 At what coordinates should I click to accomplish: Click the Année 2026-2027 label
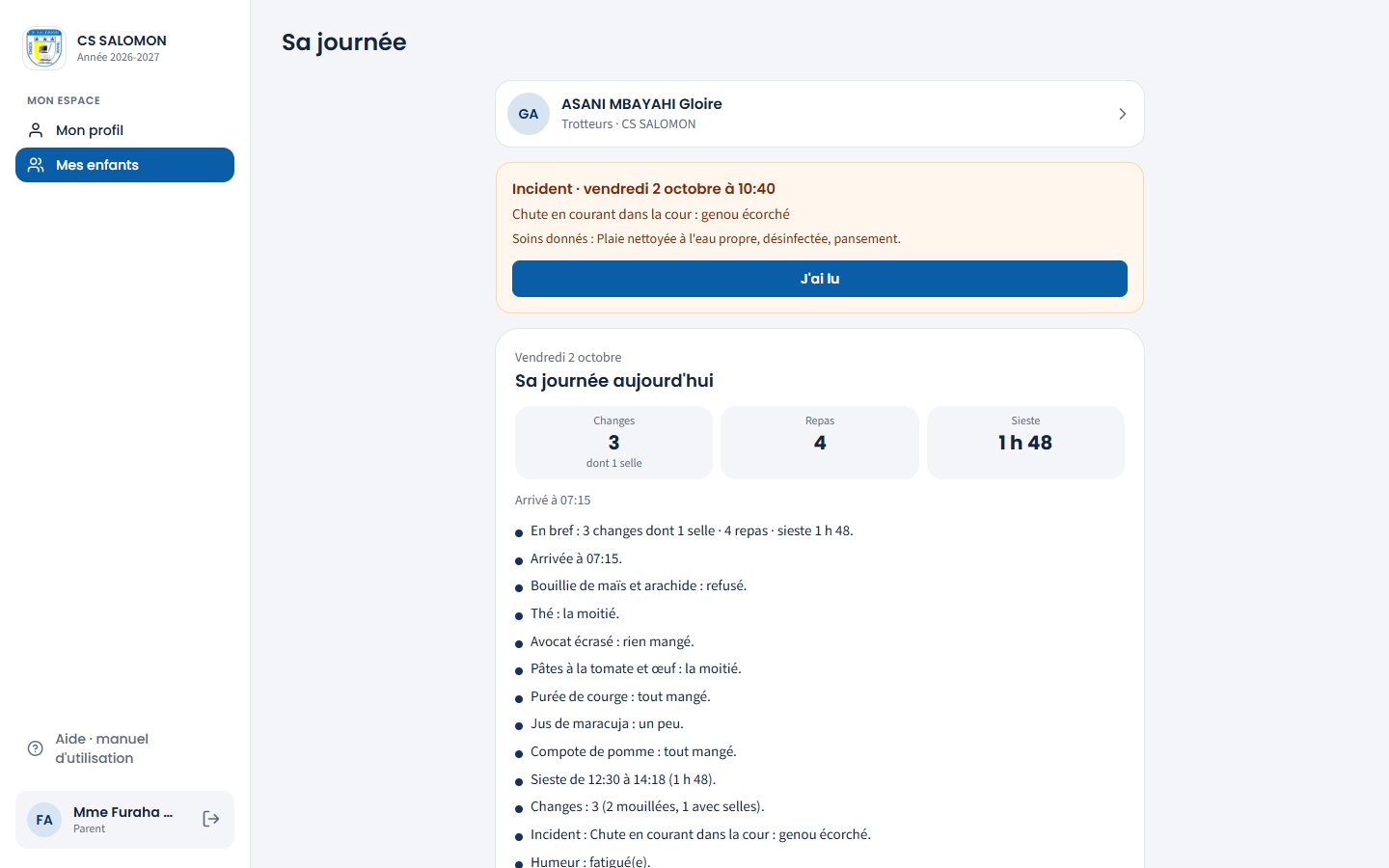pyautogui.click(x=119, y=57)
